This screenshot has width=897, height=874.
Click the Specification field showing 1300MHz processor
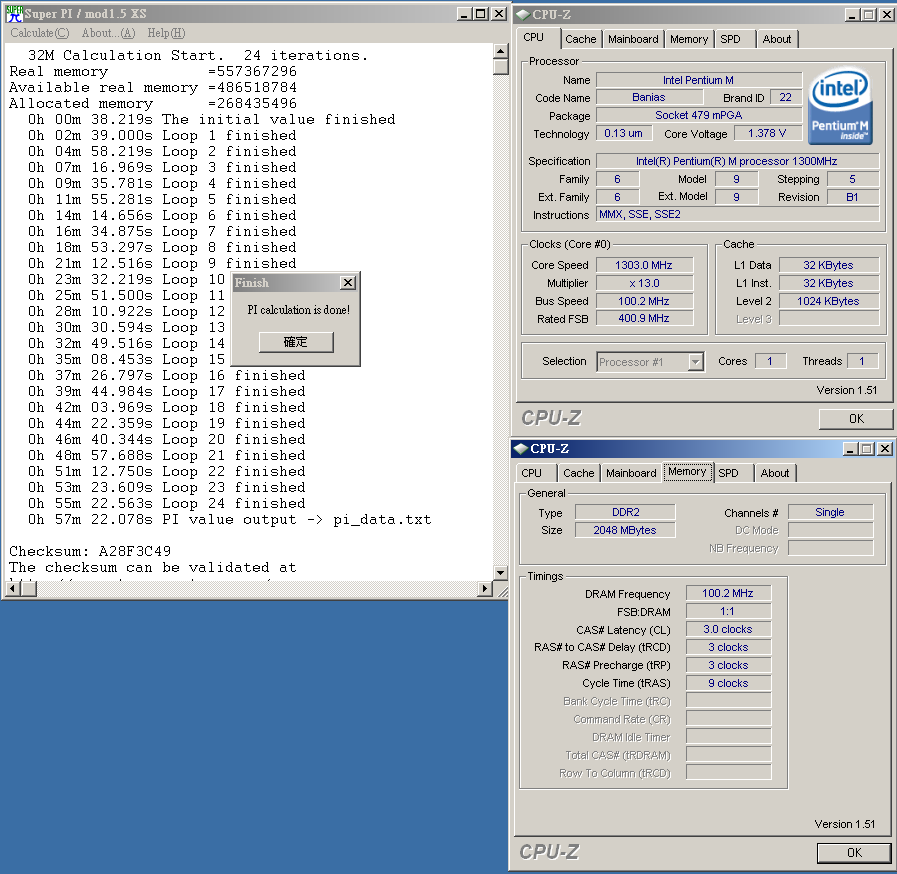737,161
